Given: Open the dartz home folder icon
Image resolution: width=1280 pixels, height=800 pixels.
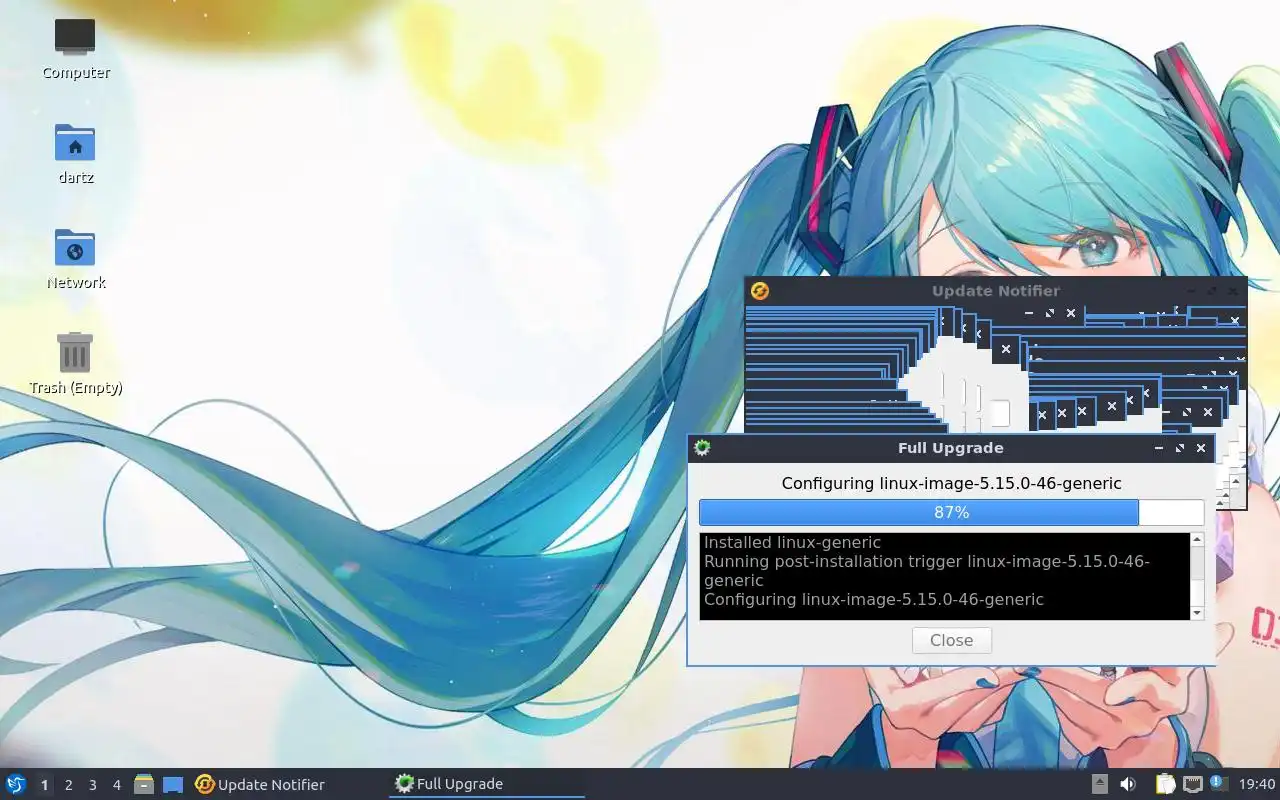Looking at the screenshot, I should [x=75, y=153].
